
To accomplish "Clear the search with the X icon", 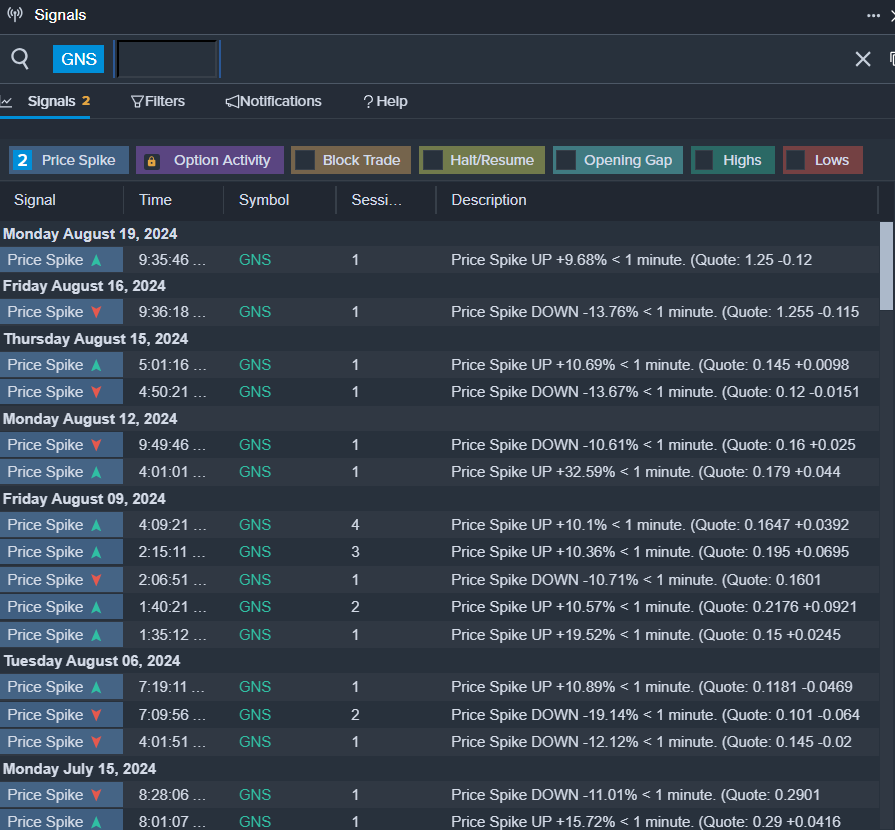I will (862, 59).
